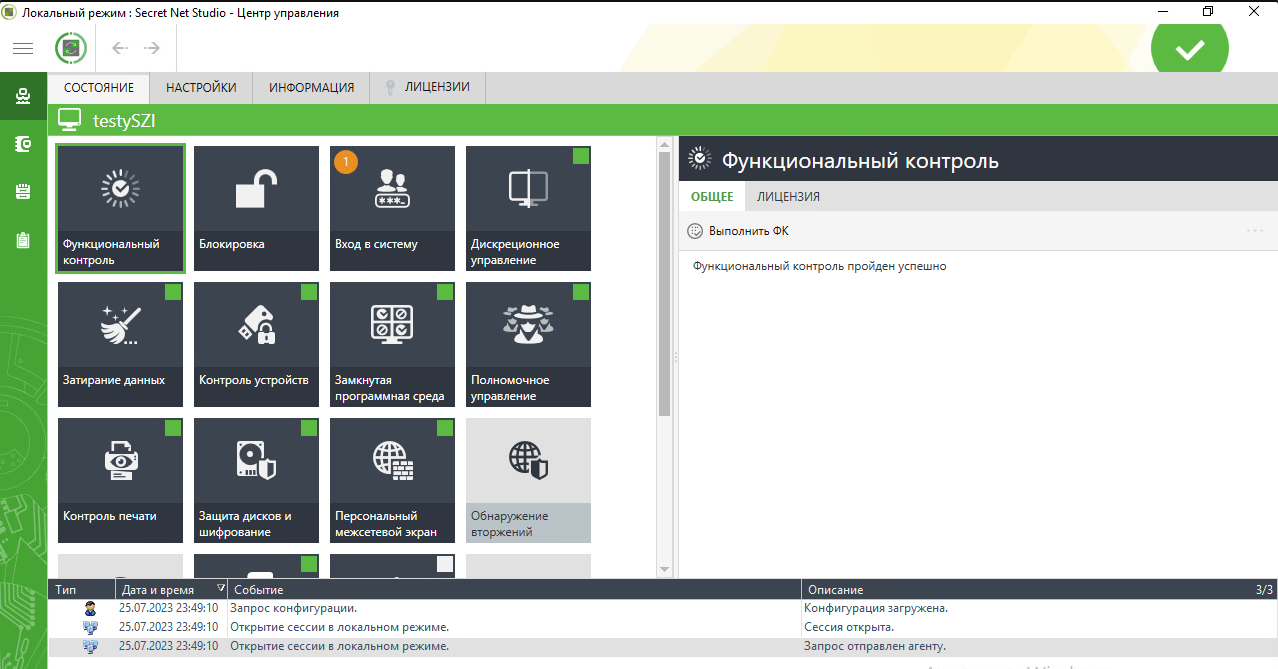The width and height of the screenshot is (1278, 669).
Task: Click the green refresh circle icon
Action: tap(71, 48)
